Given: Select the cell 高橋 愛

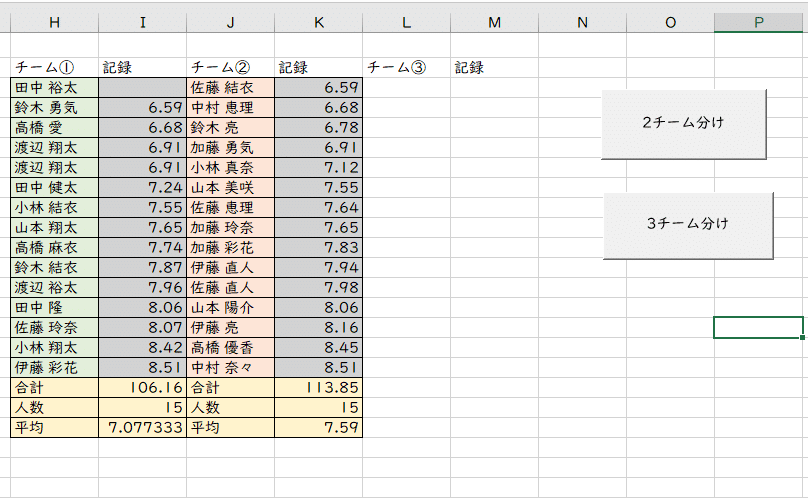Looking at the screenshot, I should point(54,128).
